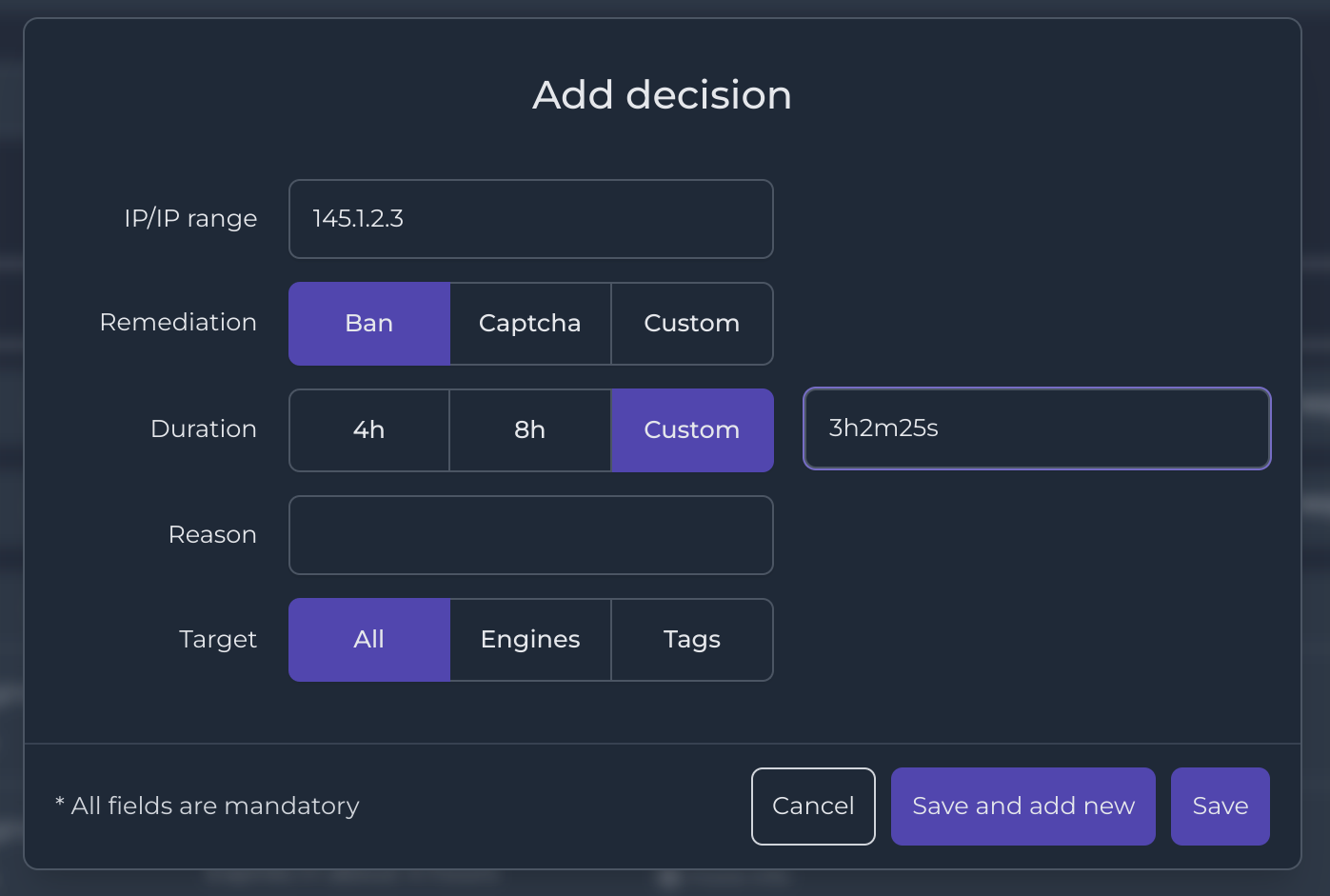Click the 'Target' label
Screen dimensions: 1330x896
[218, 640]
